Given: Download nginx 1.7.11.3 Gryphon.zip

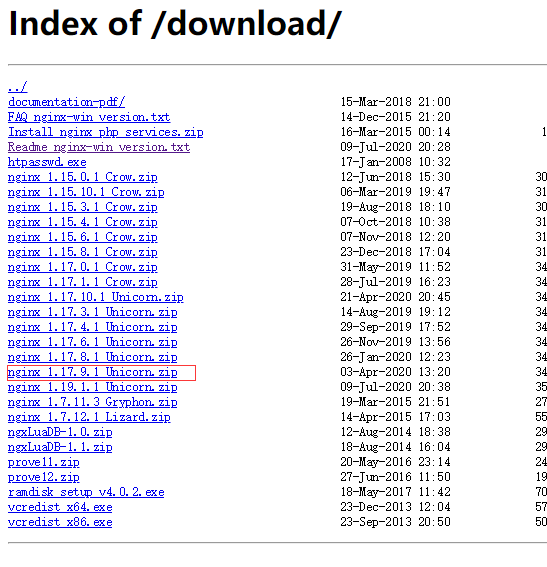Looking at the screenshot, I should pos(93,402).
